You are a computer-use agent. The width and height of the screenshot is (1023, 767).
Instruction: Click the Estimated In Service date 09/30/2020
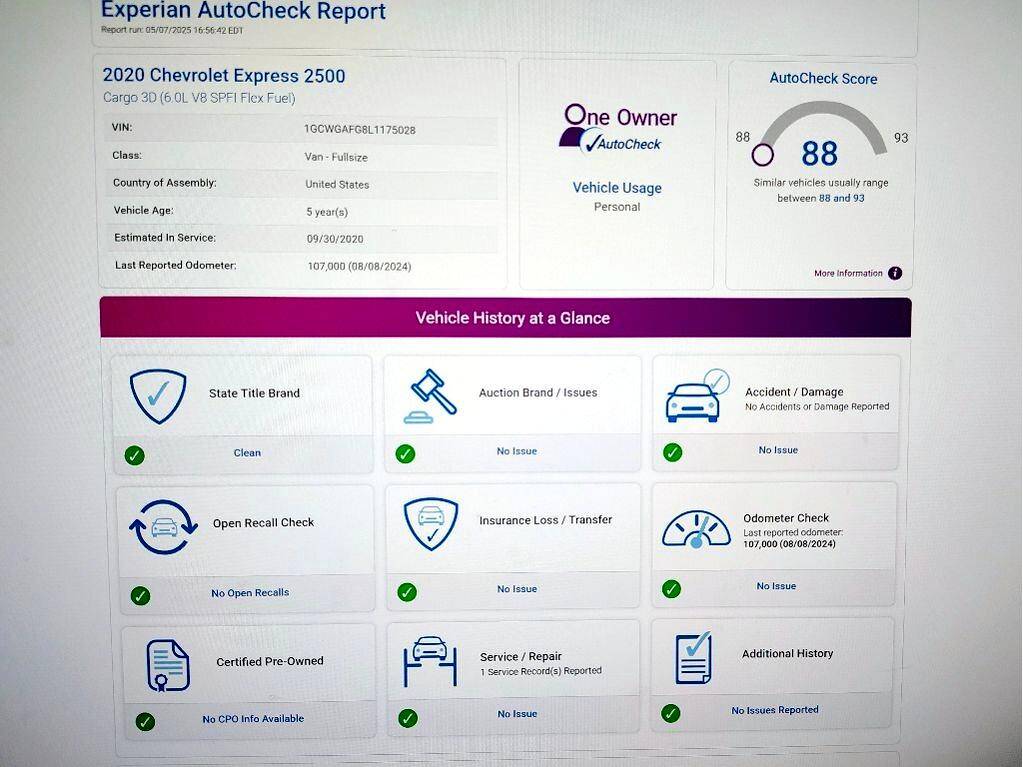335,239
